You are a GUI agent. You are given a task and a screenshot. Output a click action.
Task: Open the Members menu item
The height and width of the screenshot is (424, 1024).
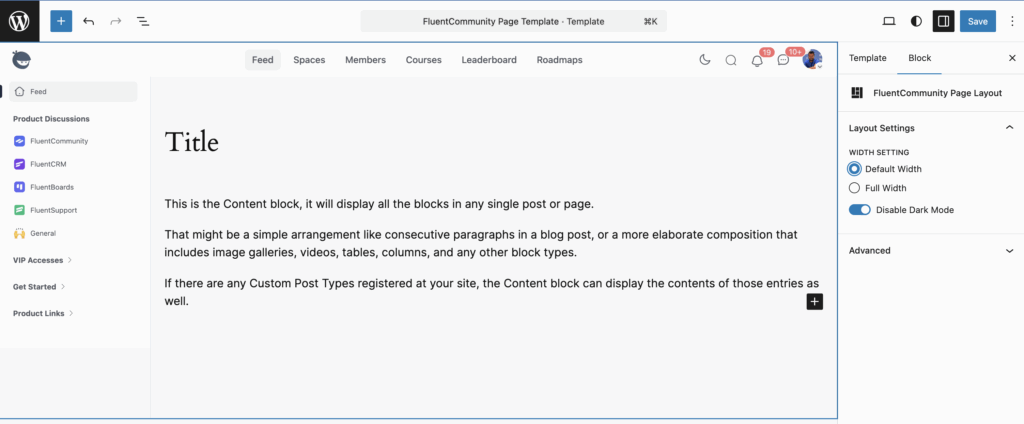[x=366, y=59]
